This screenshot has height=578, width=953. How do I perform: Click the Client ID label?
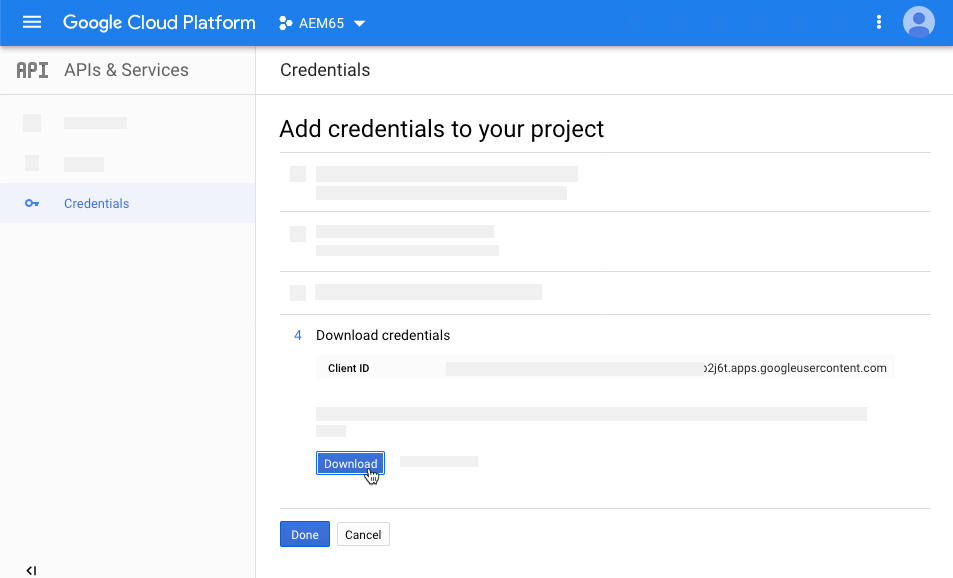[x=348, y=368]
